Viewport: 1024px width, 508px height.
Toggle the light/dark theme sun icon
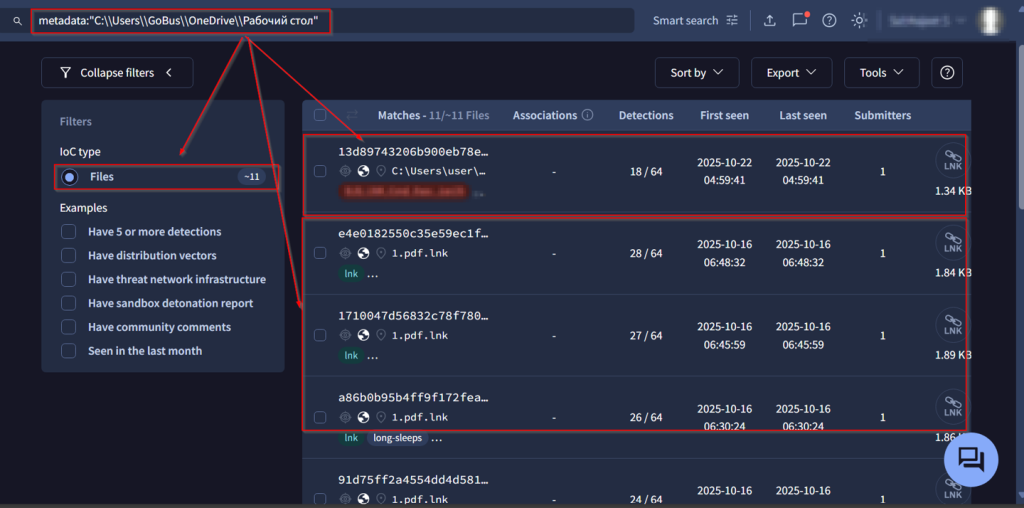(x=859, y=20)
